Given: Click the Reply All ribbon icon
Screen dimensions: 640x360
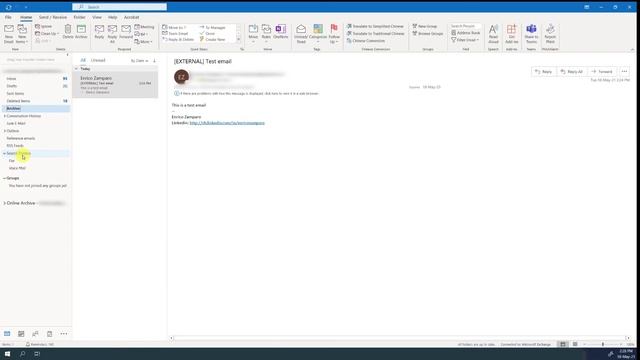Looking at the screenshot, I should pyautogui.click(x=112, y=33).
